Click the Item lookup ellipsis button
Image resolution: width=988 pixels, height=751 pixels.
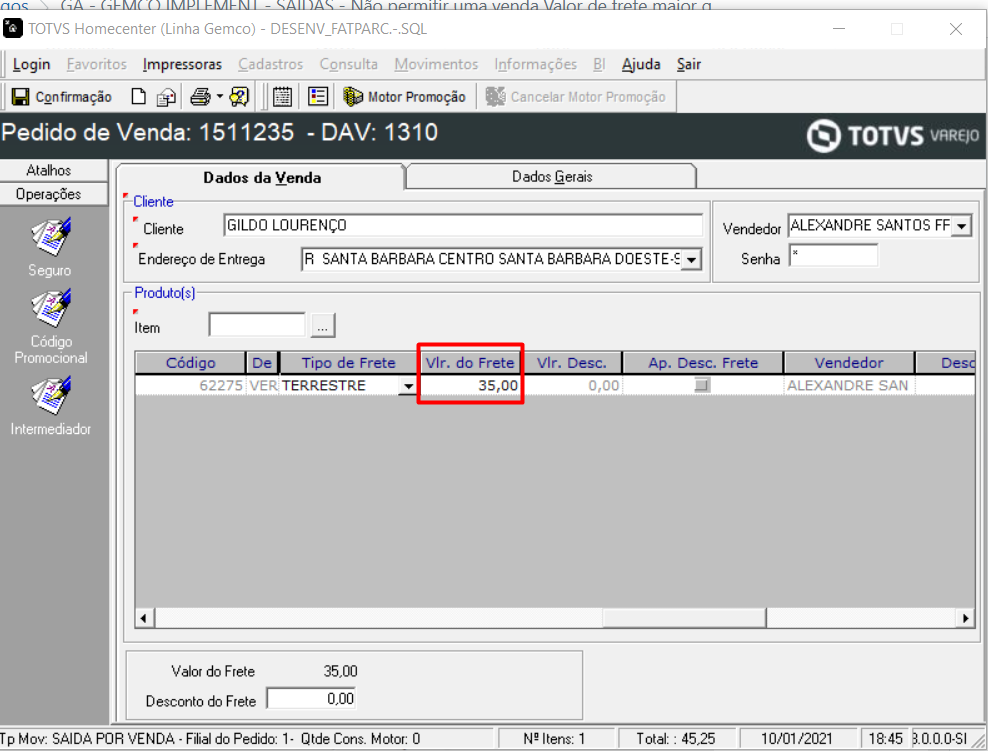pyautogui.click(x=323, y=326)
